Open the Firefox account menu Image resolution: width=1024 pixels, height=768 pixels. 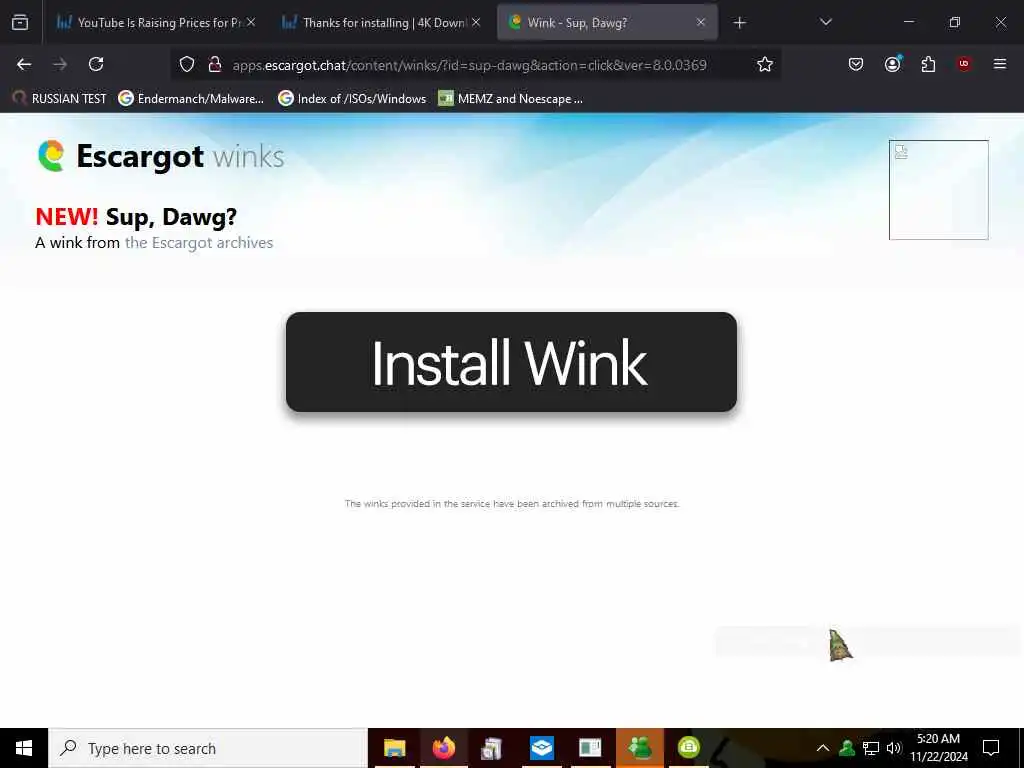[x=892, y=64]
